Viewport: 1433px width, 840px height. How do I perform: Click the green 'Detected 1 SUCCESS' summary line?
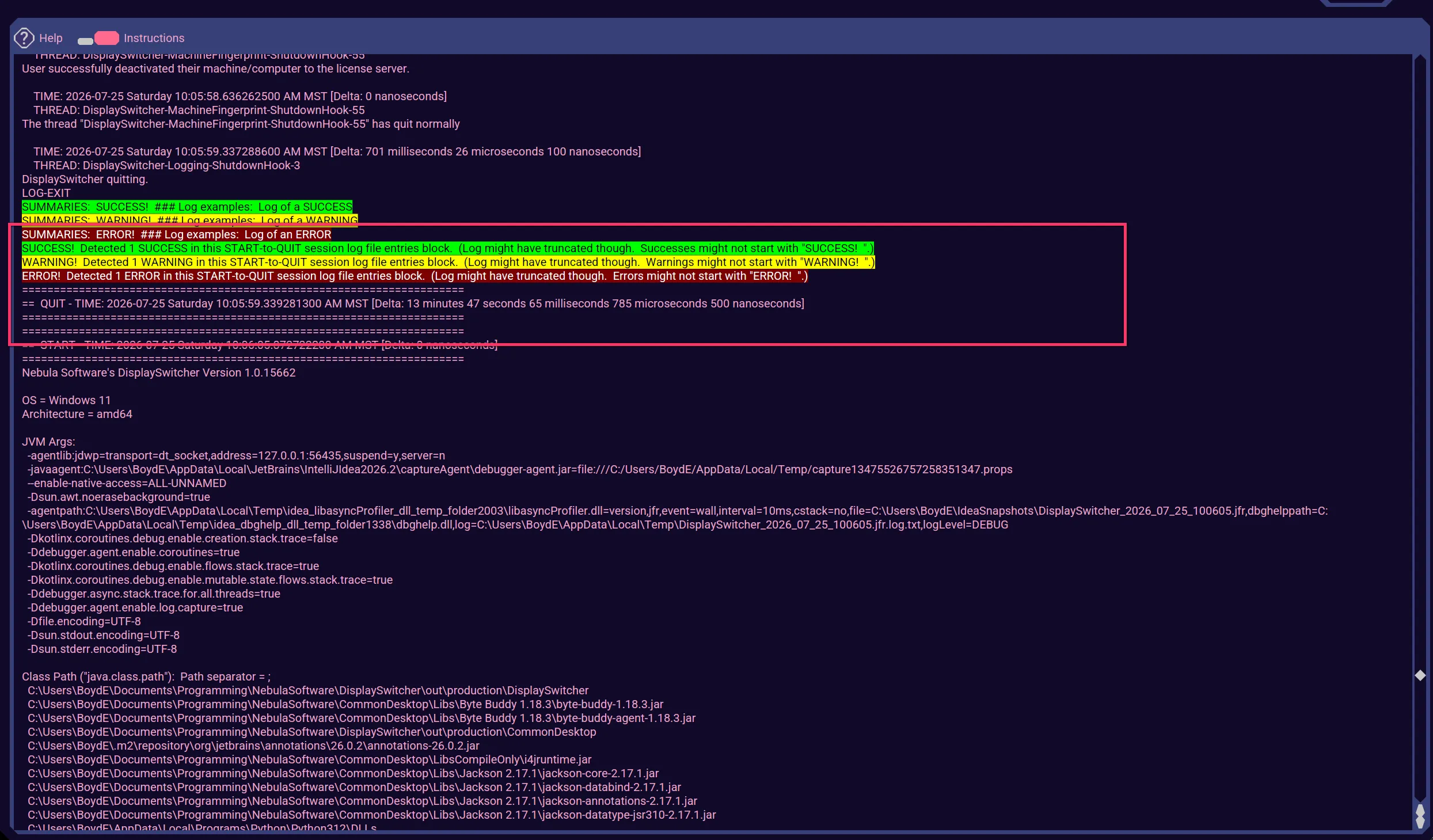447,248
